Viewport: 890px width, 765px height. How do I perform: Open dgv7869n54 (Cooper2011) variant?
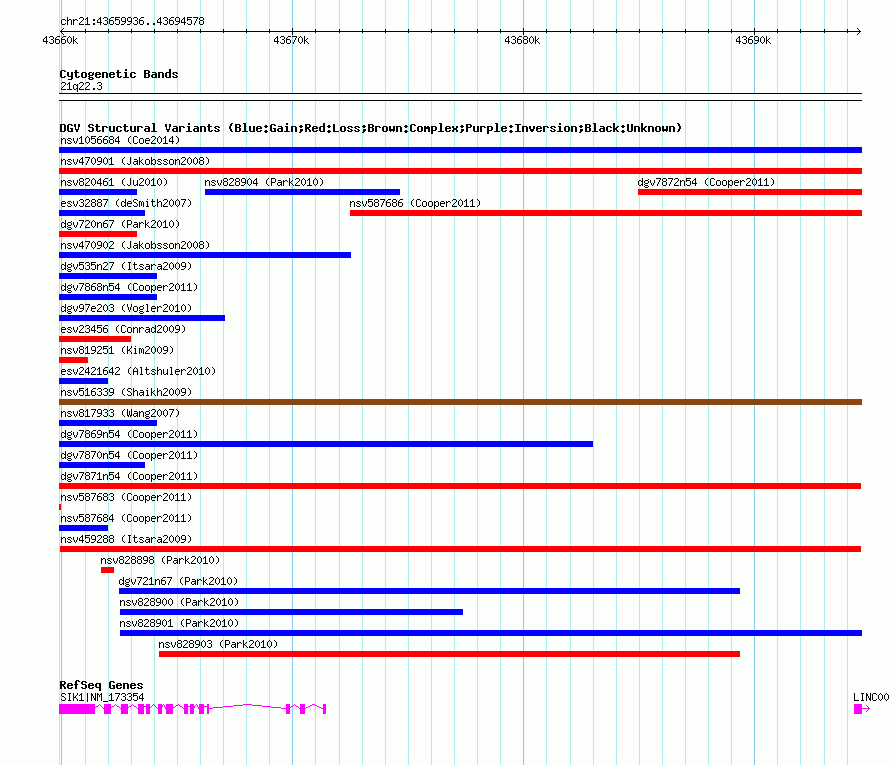(x=129, y=434)
